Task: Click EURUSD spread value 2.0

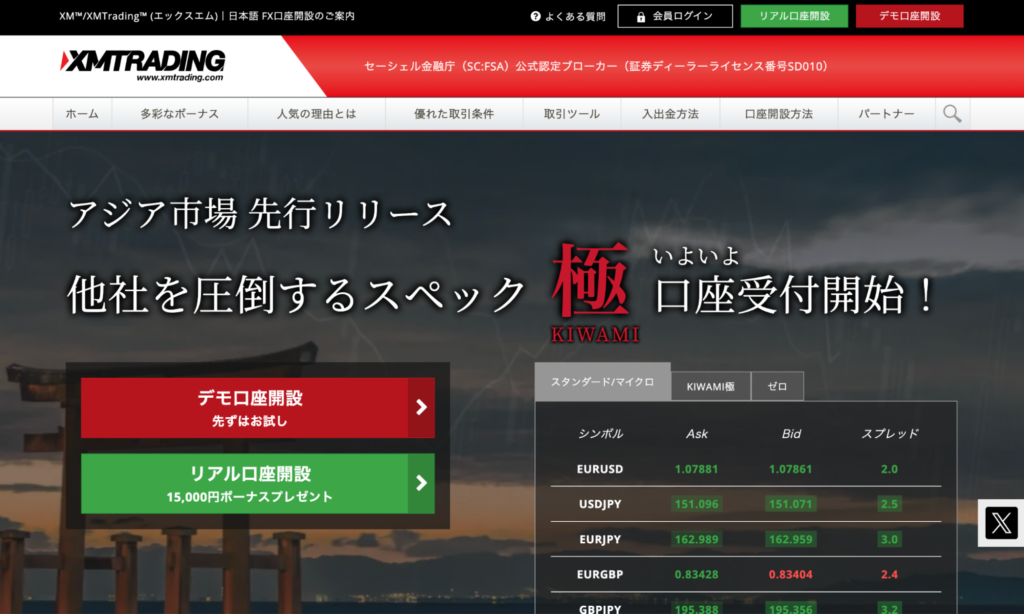Action: 889,469
